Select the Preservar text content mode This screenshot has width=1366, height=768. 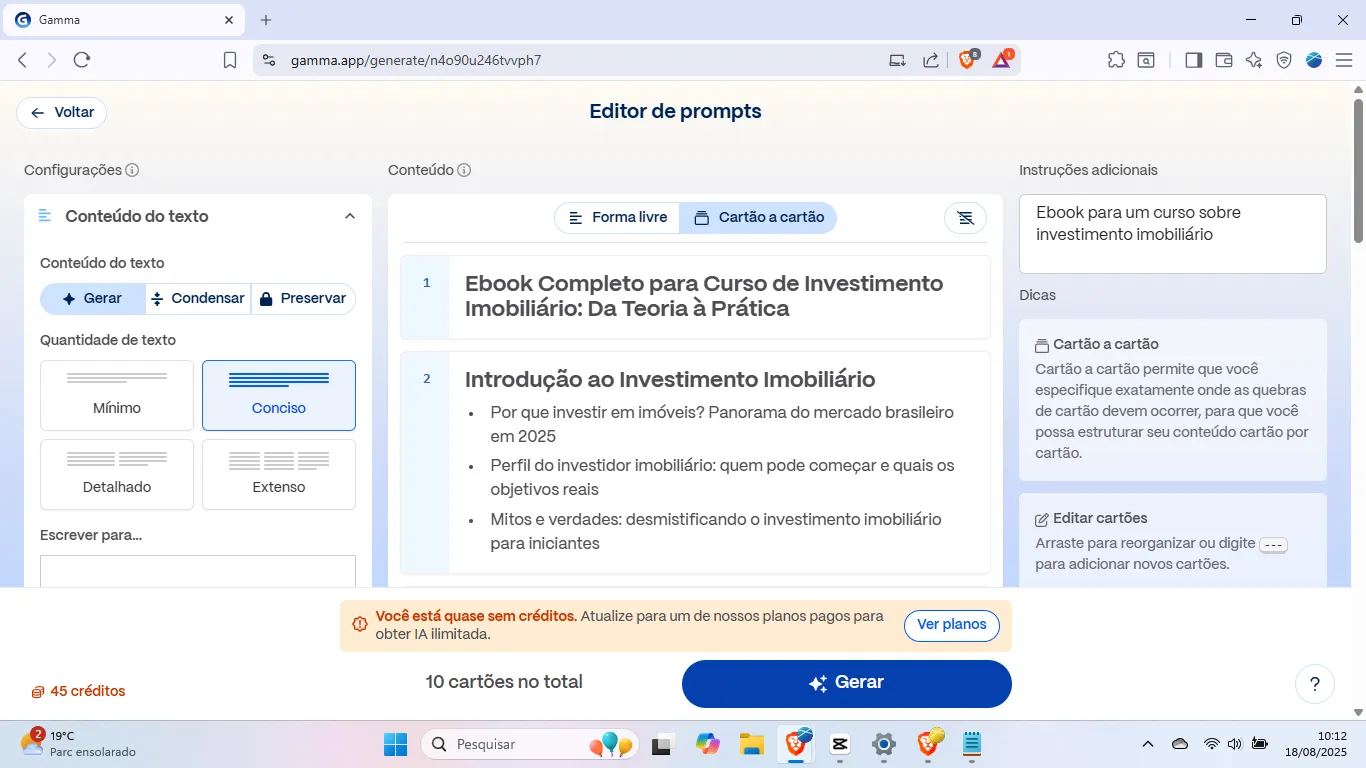[303, 298]
